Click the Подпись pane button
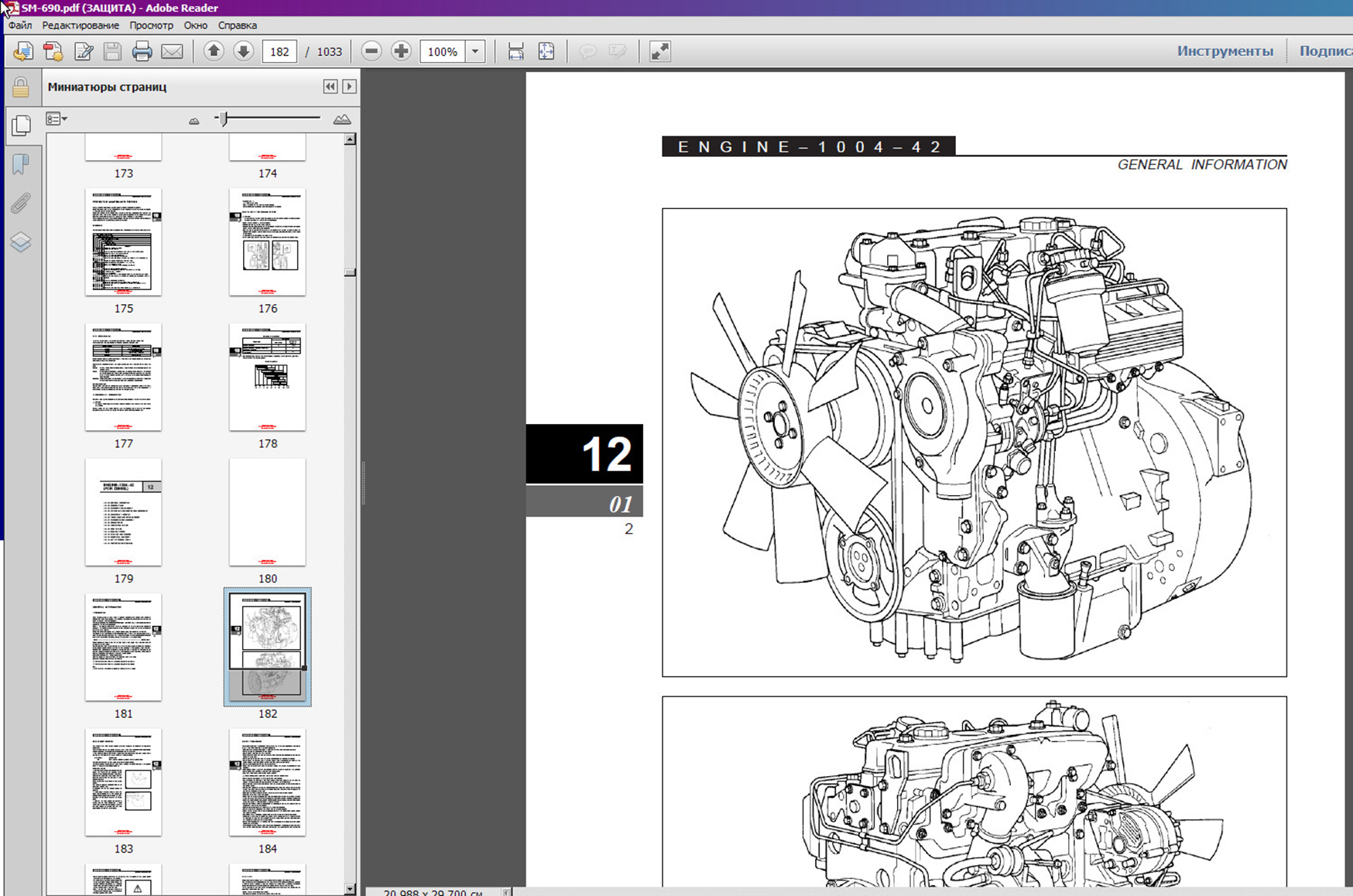Screen dimensions: 1353x896 click(x=1325, y=51)
